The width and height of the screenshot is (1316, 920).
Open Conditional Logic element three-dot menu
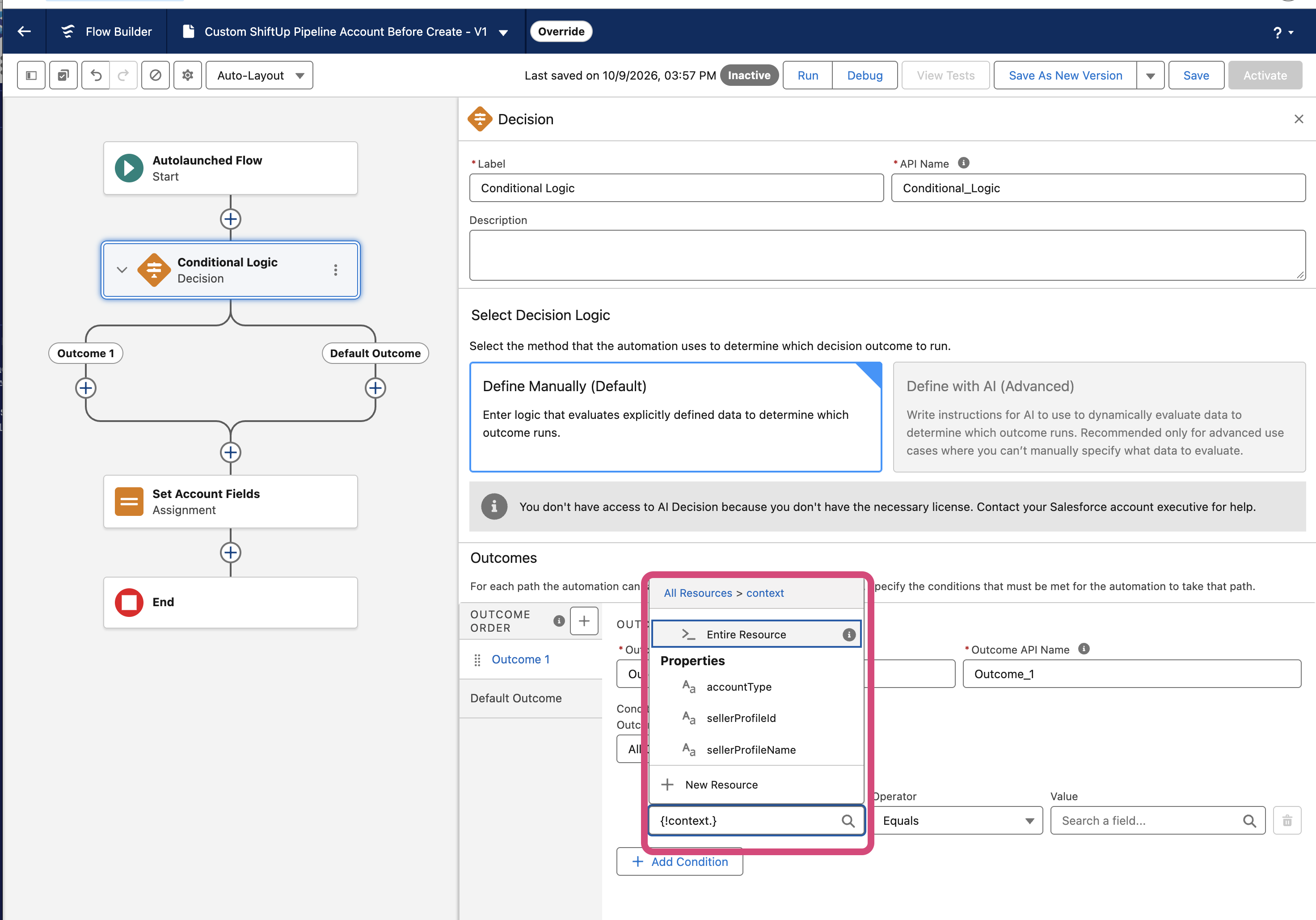pyautogui.click(x=336, y=270)
